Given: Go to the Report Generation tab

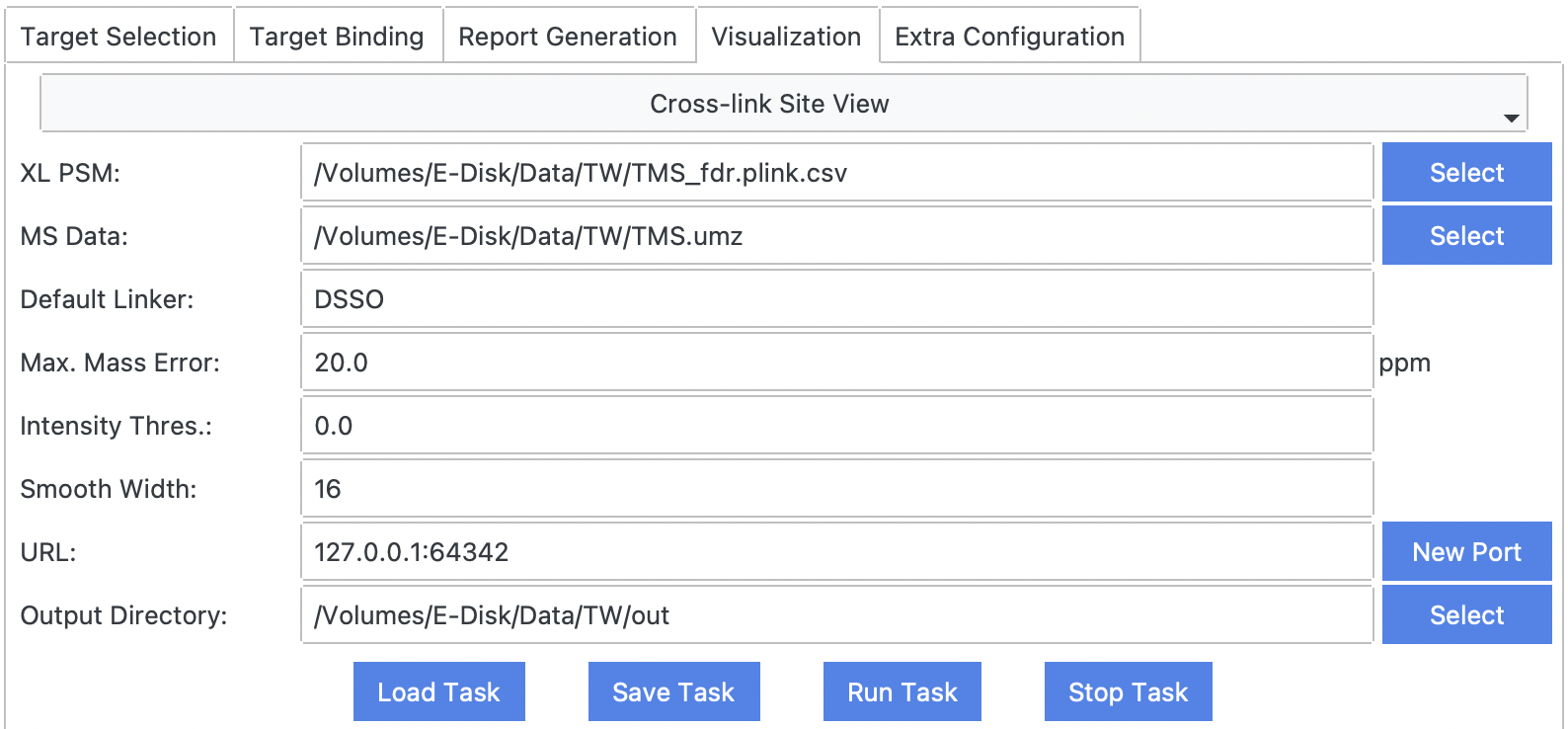Looking at the screenshot, I should pos(568,37).
